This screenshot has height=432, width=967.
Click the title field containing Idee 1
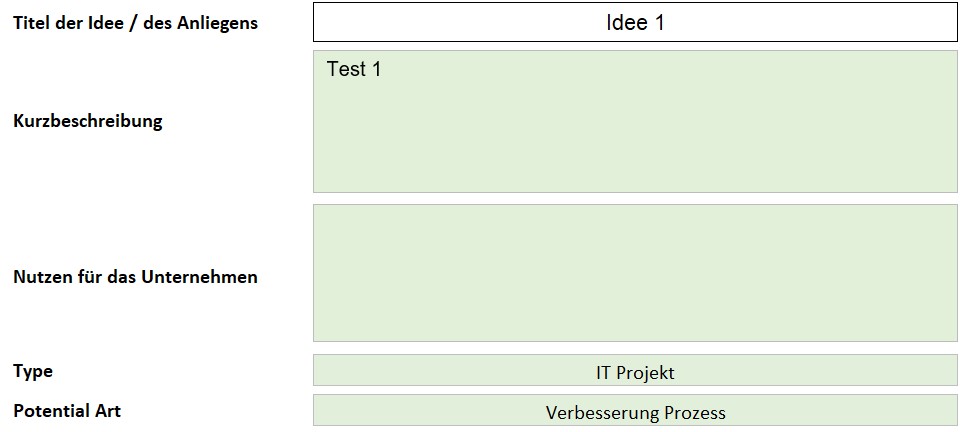pos(635,22)
